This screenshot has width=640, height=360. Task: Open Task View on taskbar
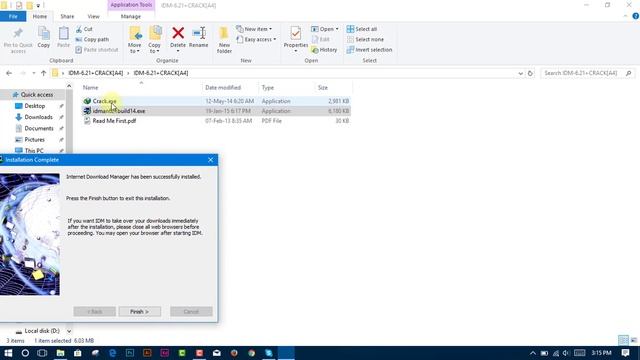pos(42,353)
